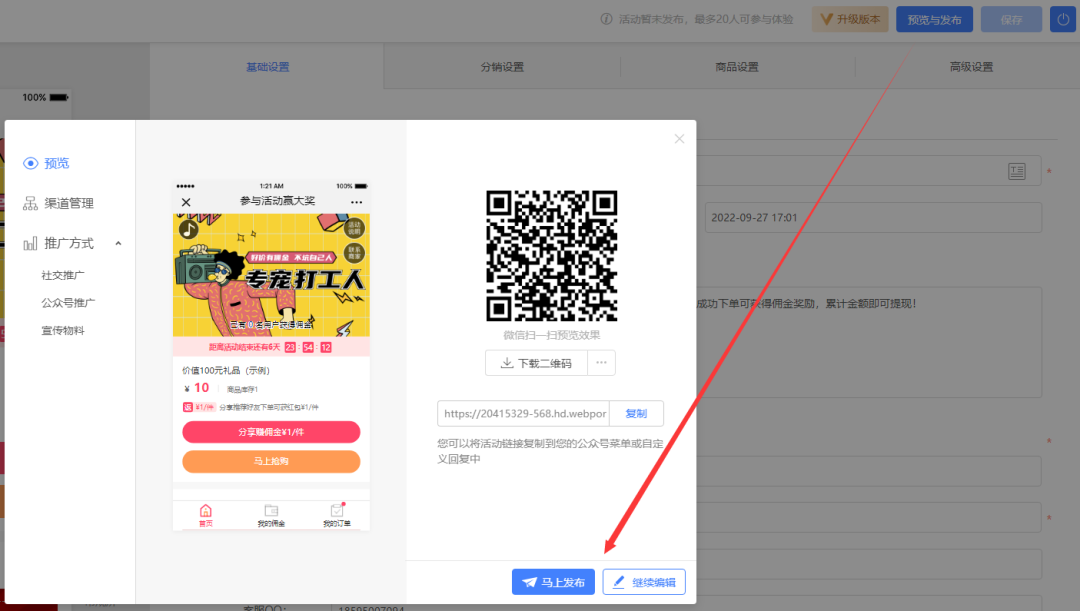Click the QR code image
The height and width of the screenshot is (611, 1080).
pos(551,256)
